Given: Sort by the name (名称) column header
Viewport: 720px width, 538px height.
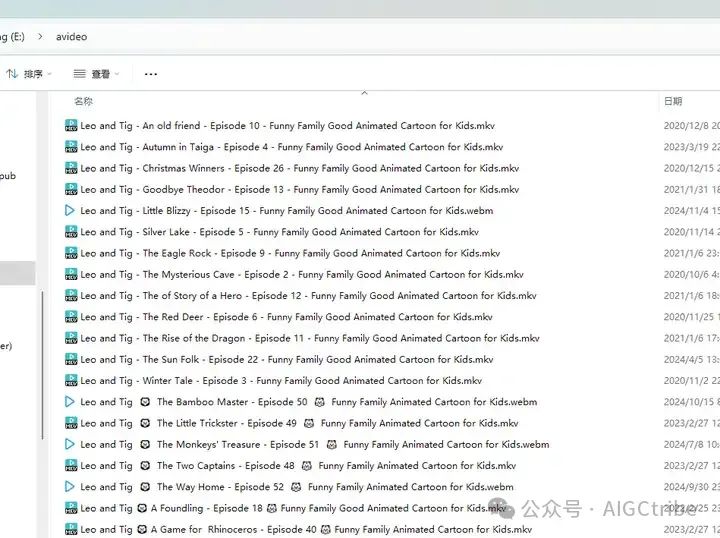Looking at the screenshot, I should point(84,101).
